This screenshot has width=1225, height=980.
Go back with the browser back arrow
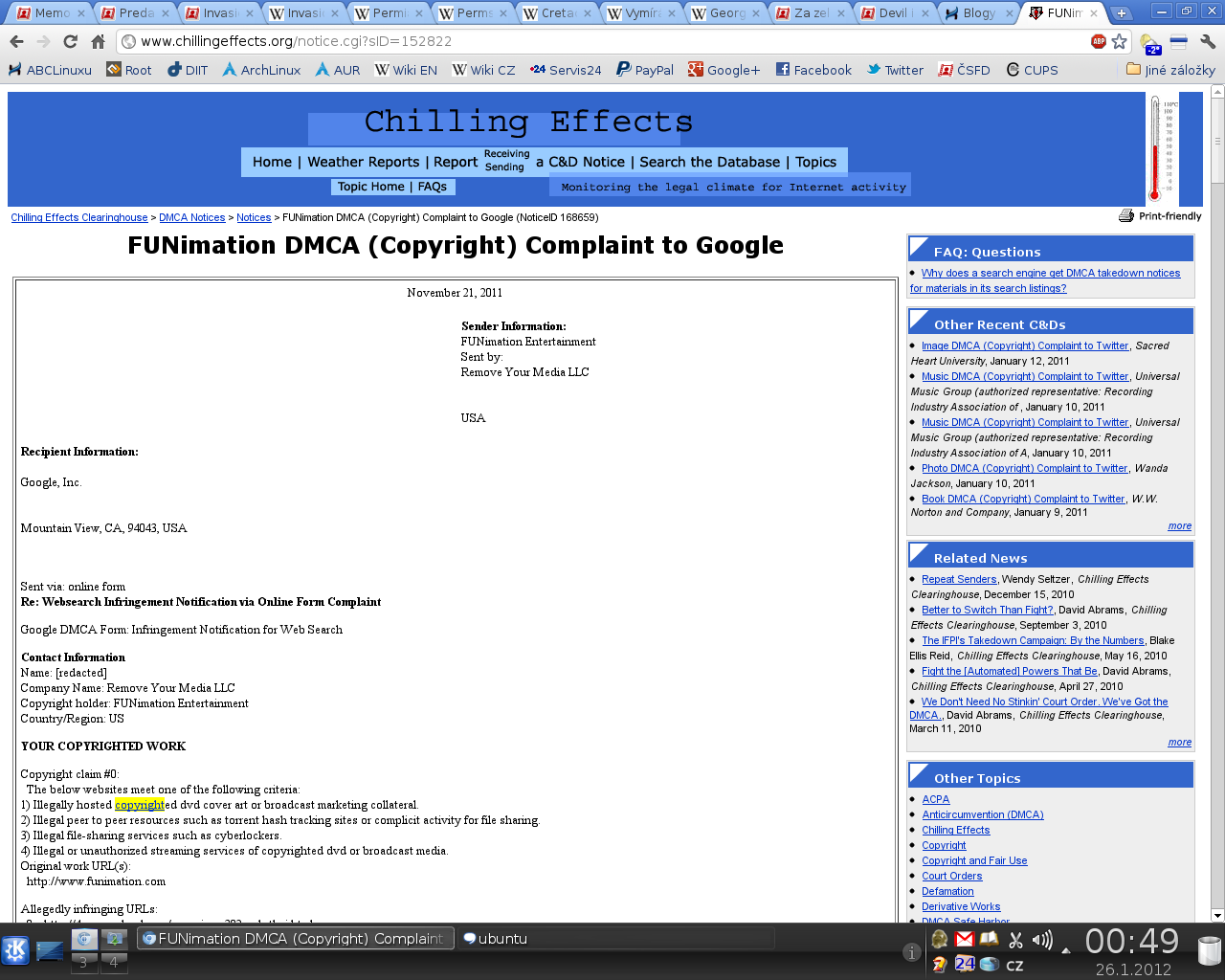[16, 41]
